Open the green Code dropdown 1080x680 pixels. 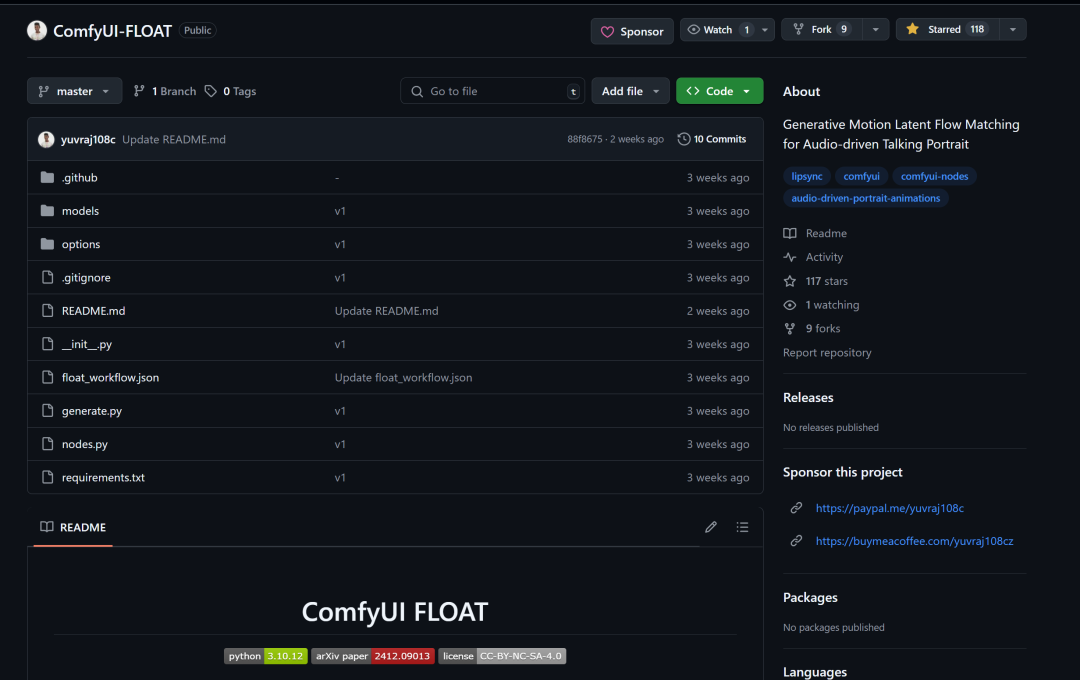[719, 91]
